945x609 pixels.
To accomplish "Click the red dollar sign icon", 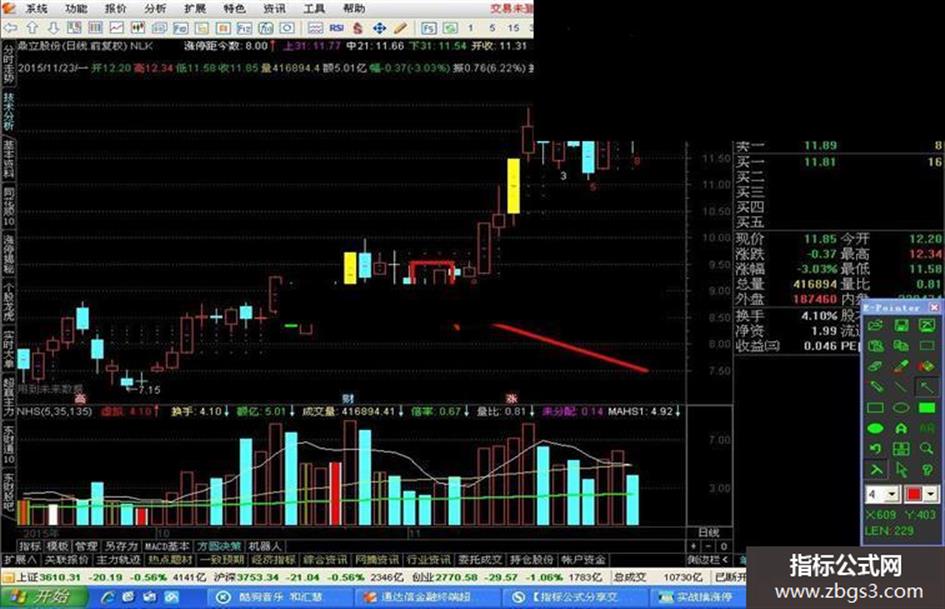I will point(358,28).
